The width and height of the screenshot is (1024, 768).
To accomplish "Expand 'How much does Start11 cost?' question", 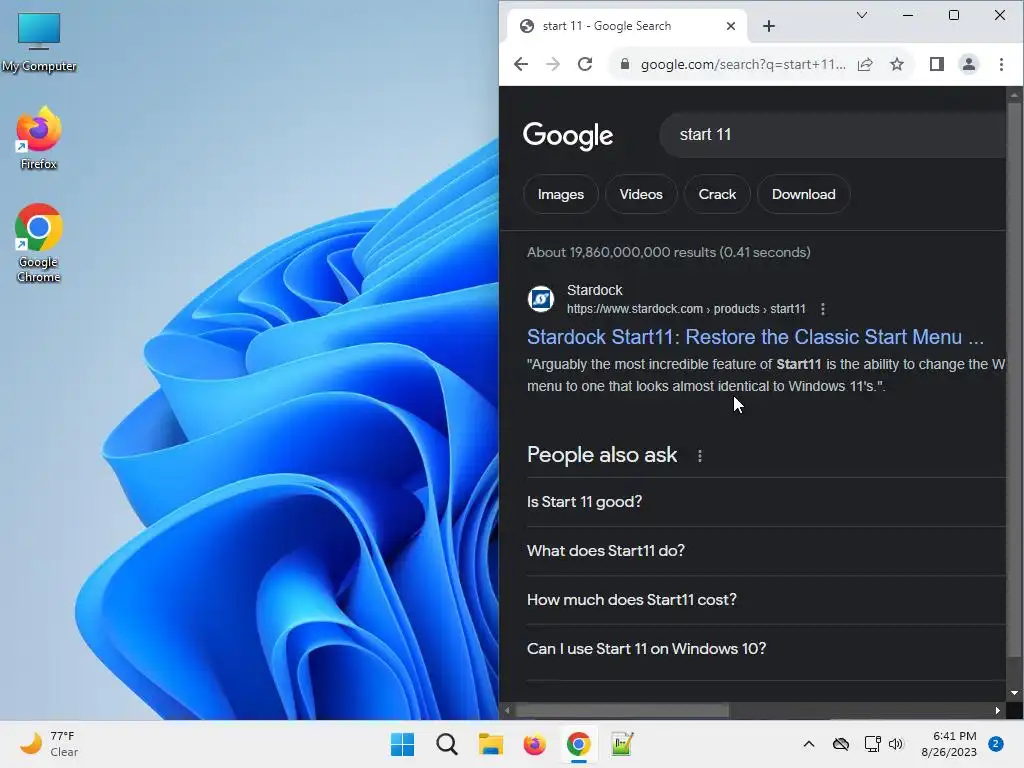I will (x=766, y=600).
